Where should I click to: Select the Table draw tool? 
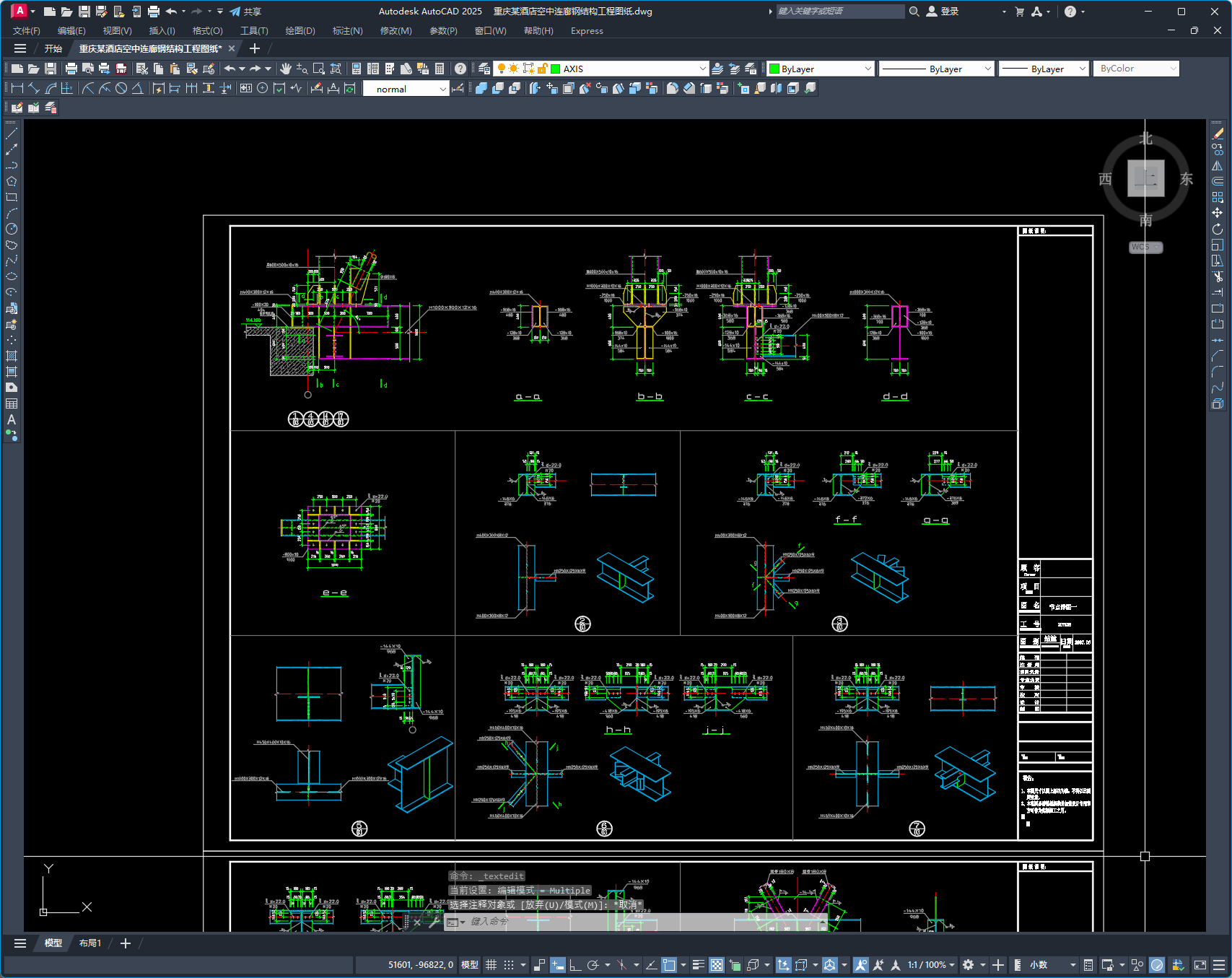[x=12, y=403]
